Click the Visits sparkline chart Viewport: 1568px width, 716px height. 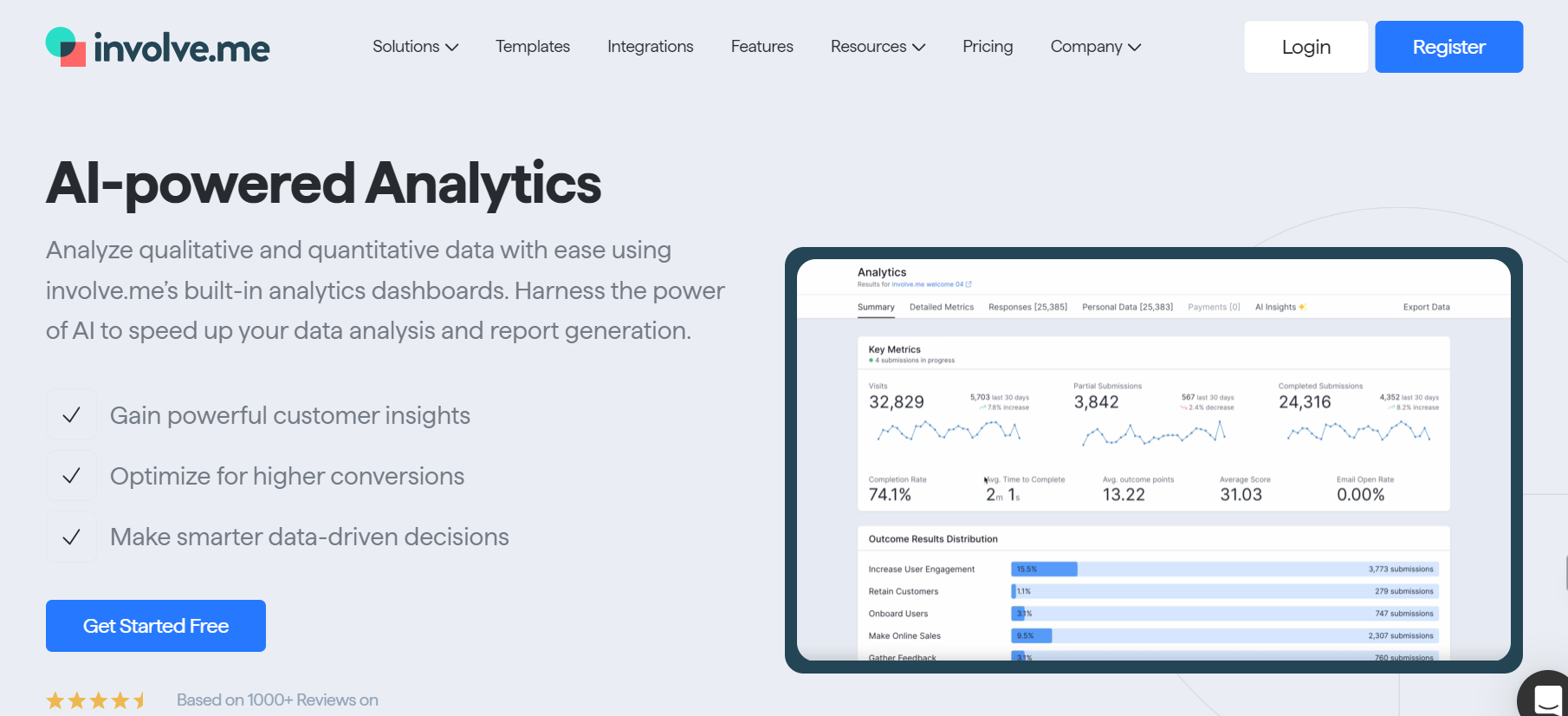pos(949,430)
